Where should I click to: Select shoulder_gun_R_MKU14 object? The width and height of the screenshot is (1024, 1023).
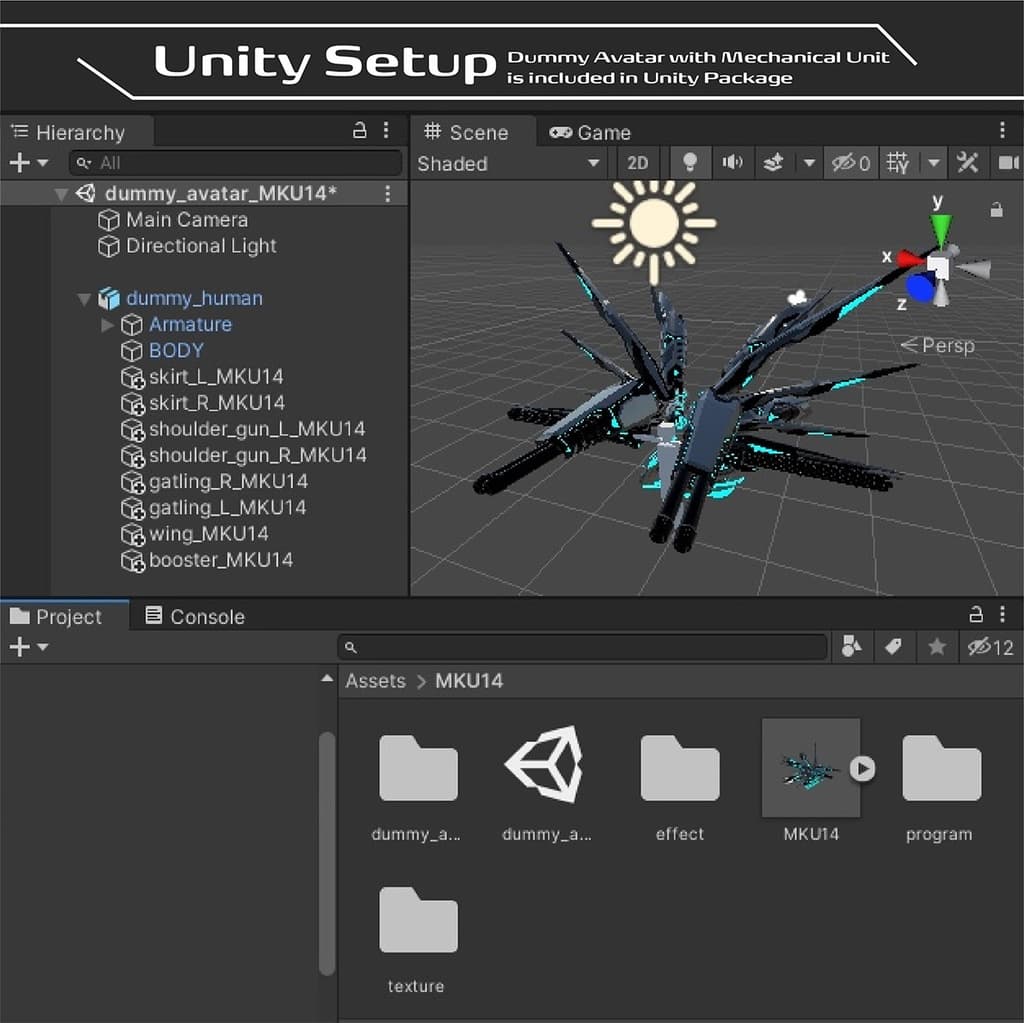(244, 455)
